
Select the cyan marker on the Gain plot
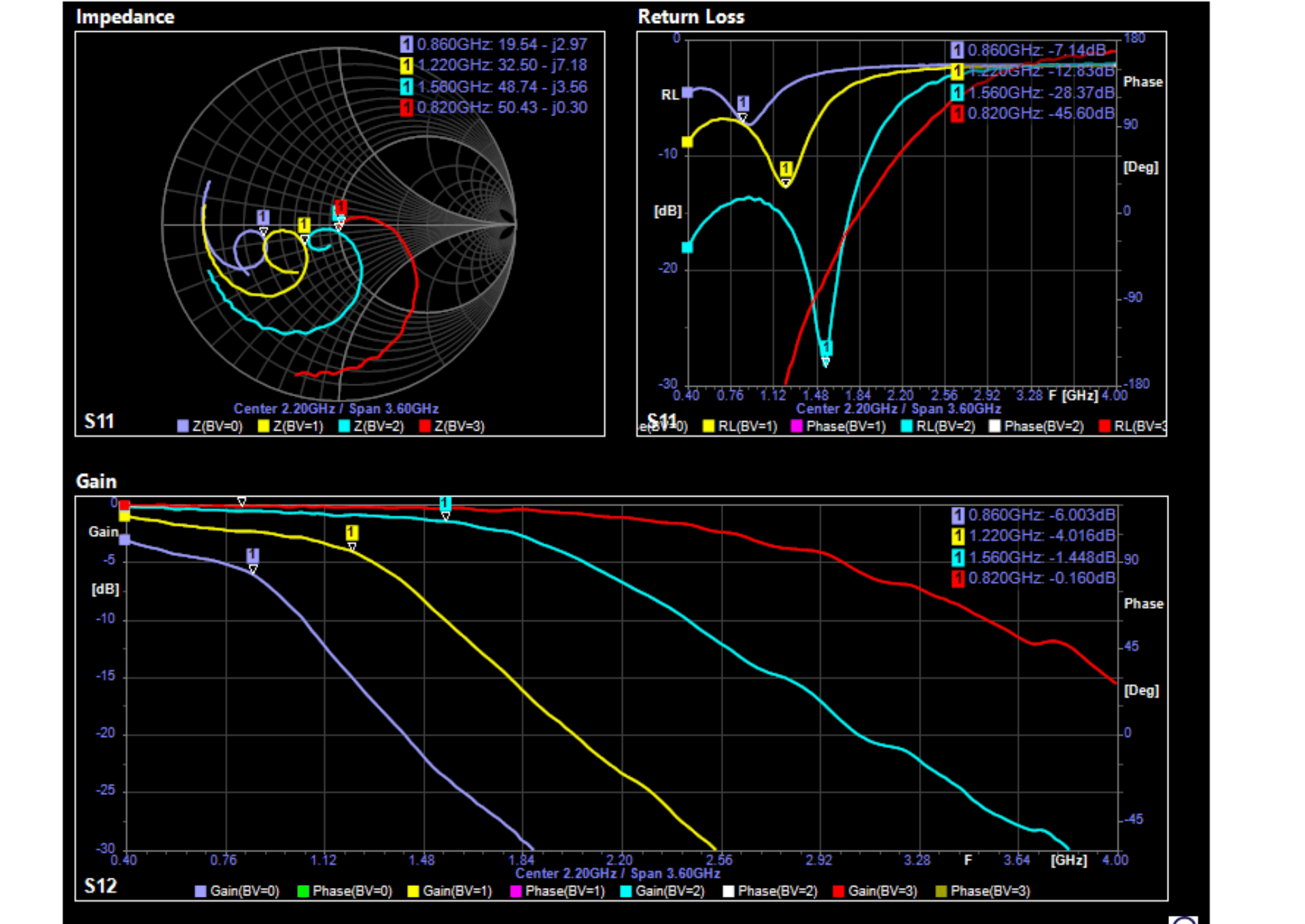pyautogui.click(x=445, y=503)
